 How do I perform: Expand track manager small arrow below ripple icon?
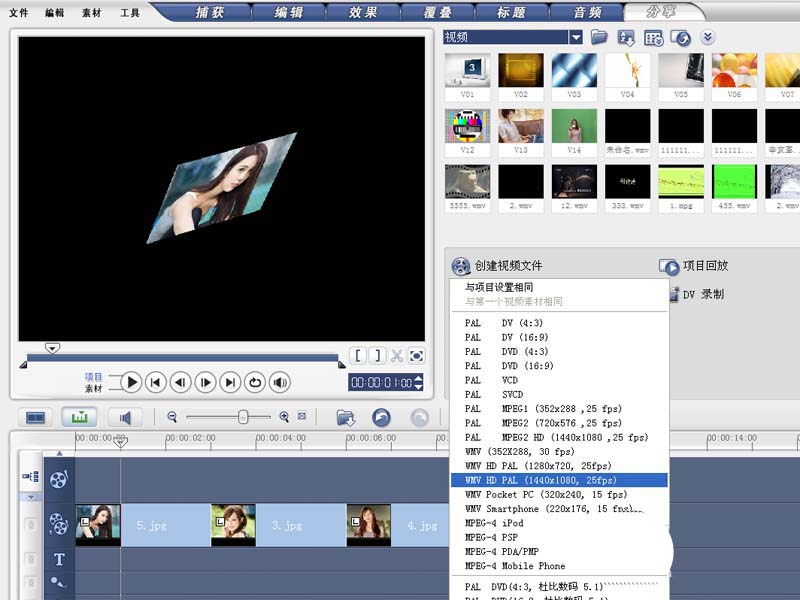(31, 496)
